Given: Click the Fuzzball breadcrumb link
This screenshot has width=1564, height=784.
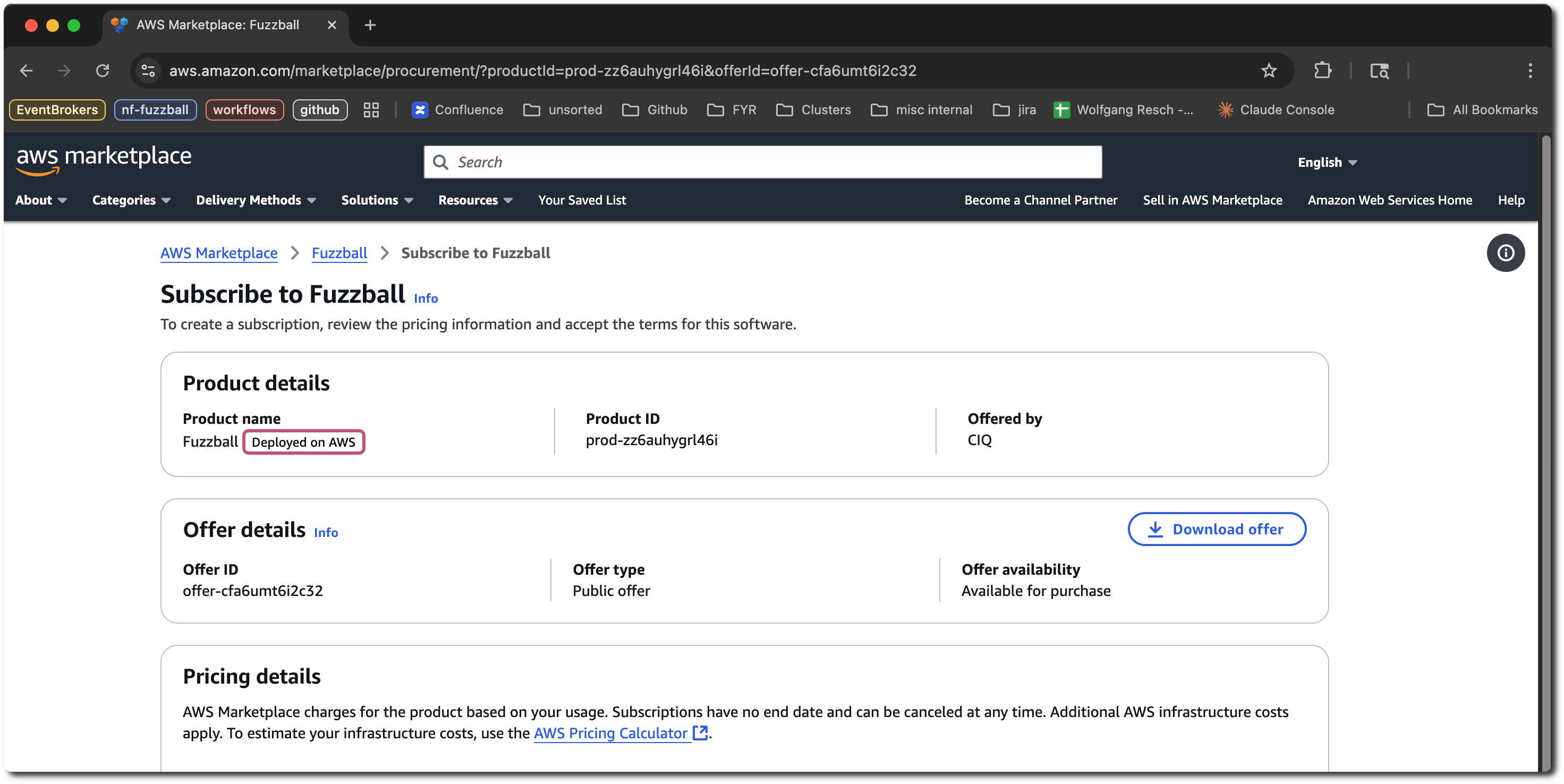Looking at the screenshot, I should click(x=339, y=253).
